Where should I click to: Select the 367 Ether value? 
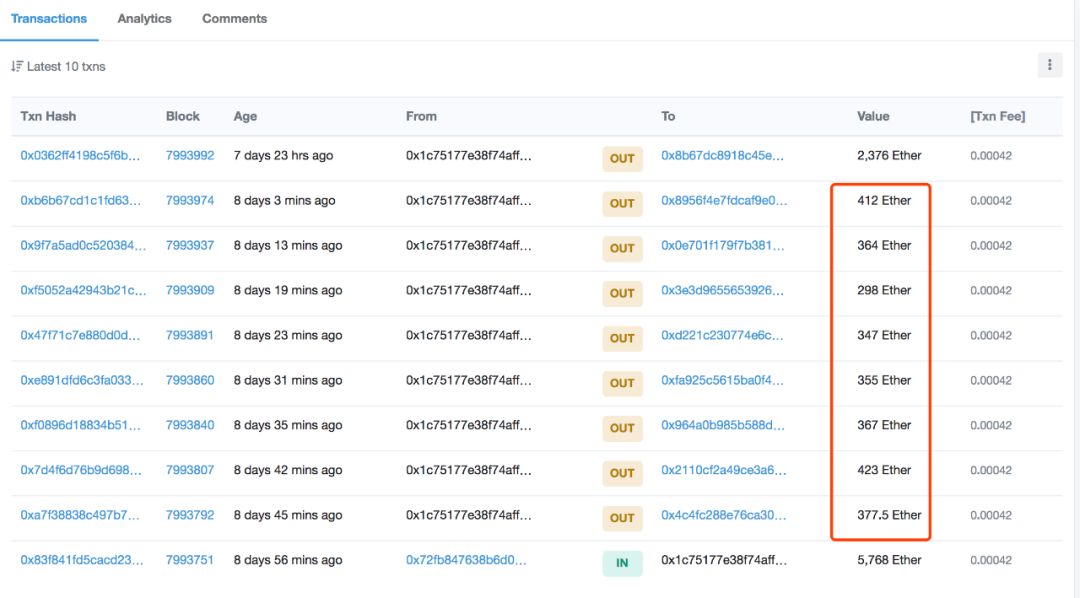(884, 425)
